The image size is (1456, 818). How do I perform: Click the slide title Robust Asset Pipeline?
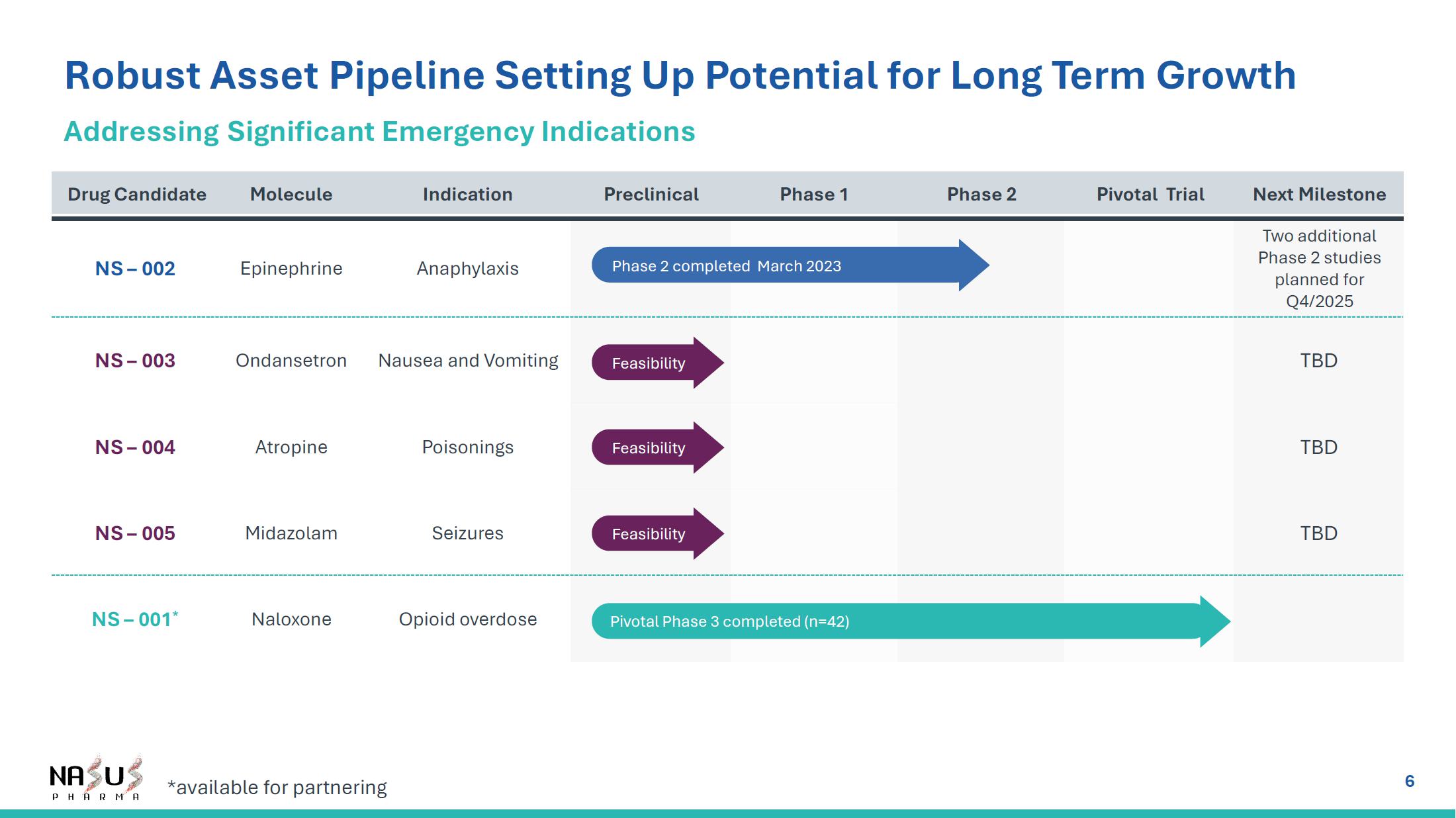pyautogui.click(x=680, y=75)
